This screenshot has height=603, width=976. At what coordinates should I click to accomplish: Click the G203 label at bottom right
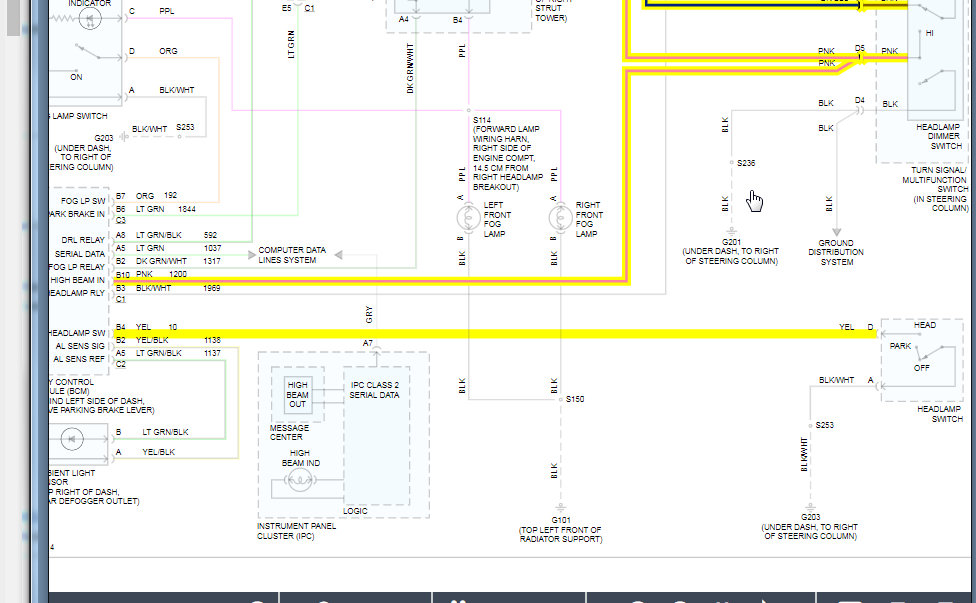tap(810, 517)
